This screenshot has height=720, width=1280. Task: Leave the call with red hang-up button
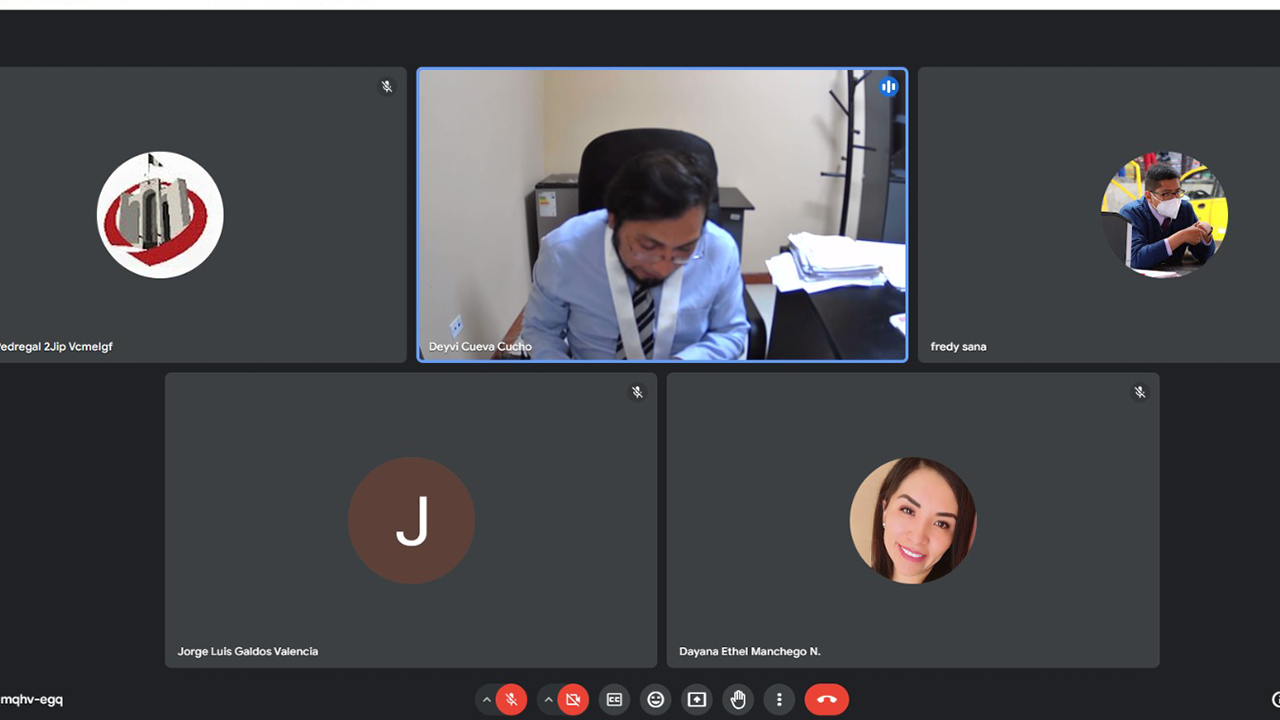pyautogui.click(x=827, y=700)
